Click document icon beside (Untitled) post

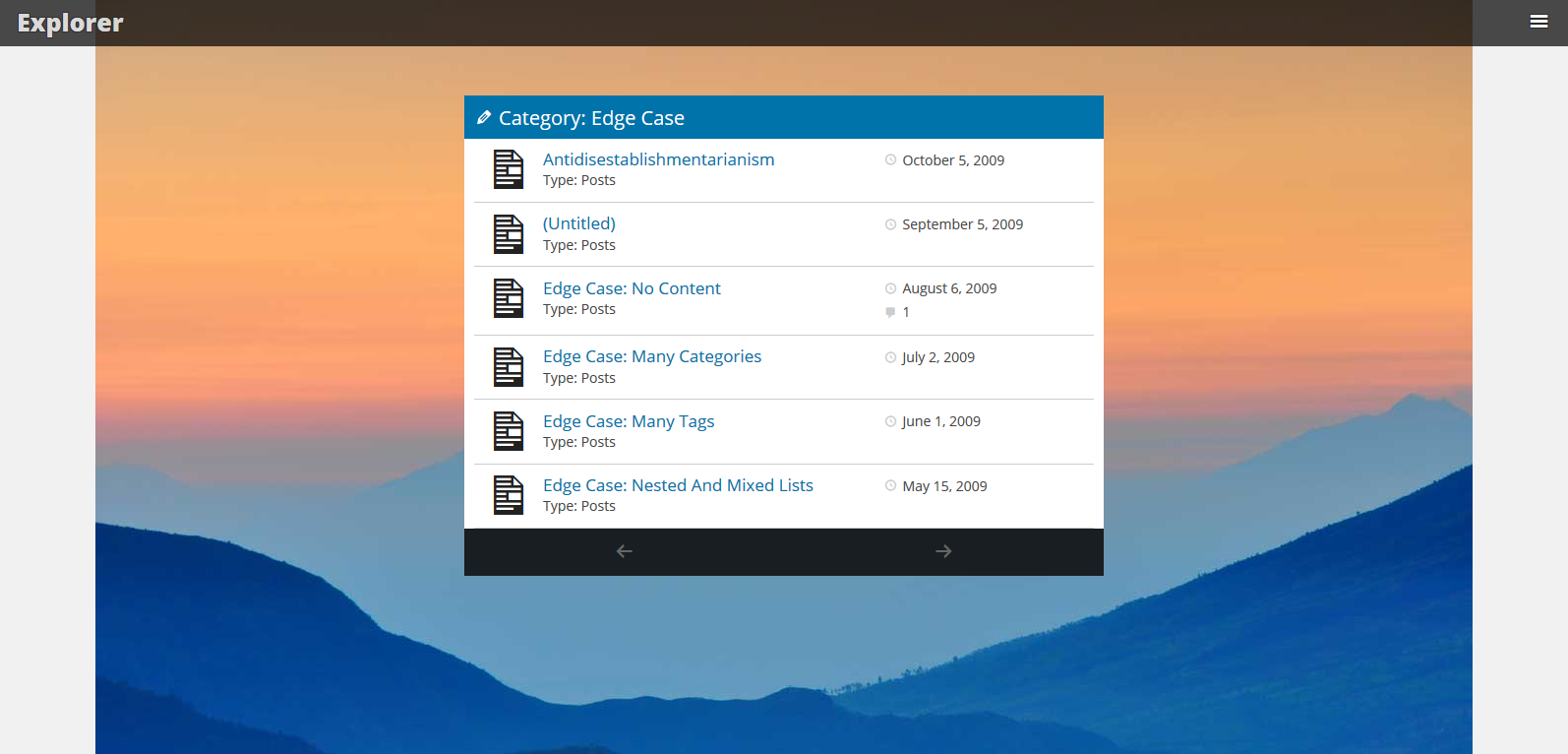pos(508,234)
